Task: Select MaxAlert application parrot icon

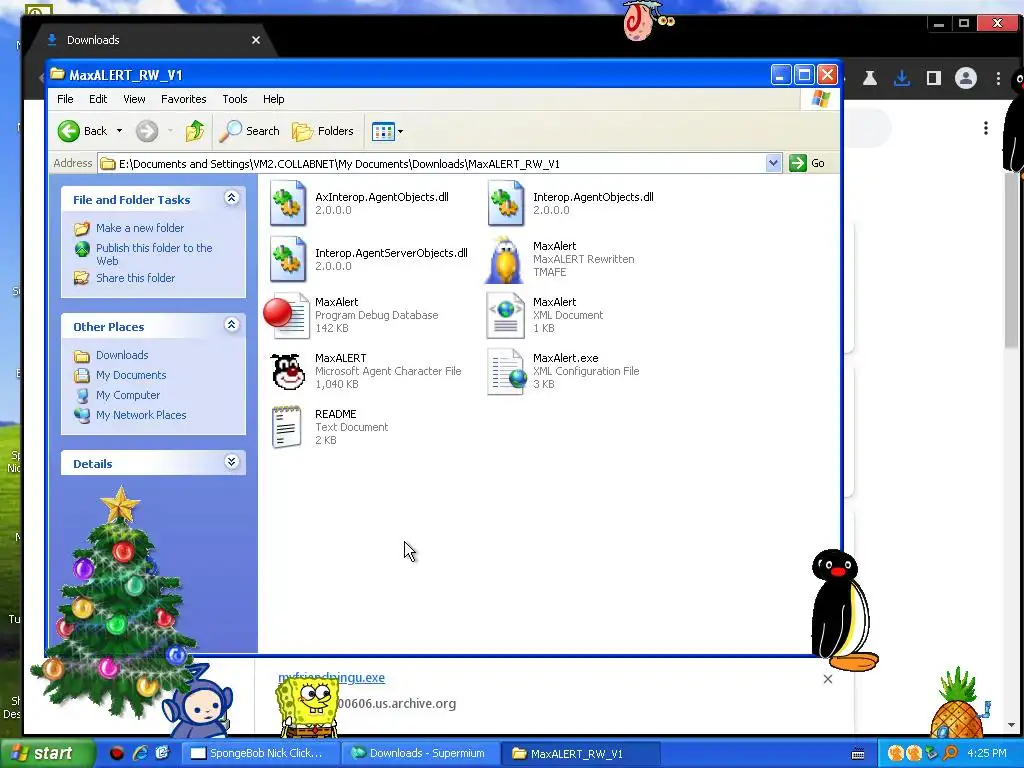Action: click(505, 259)
